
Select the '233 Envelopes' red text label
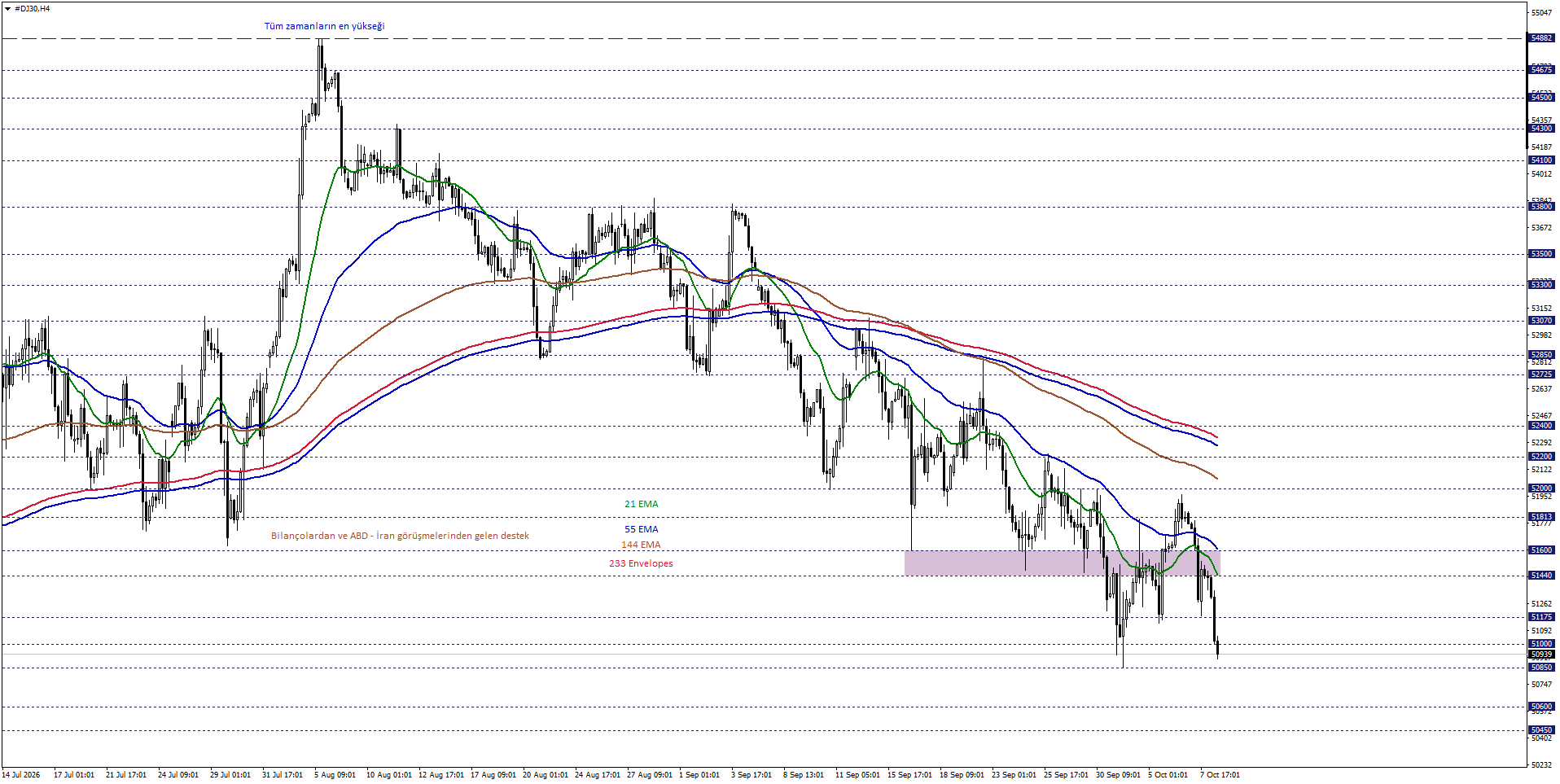coord(641,563)
